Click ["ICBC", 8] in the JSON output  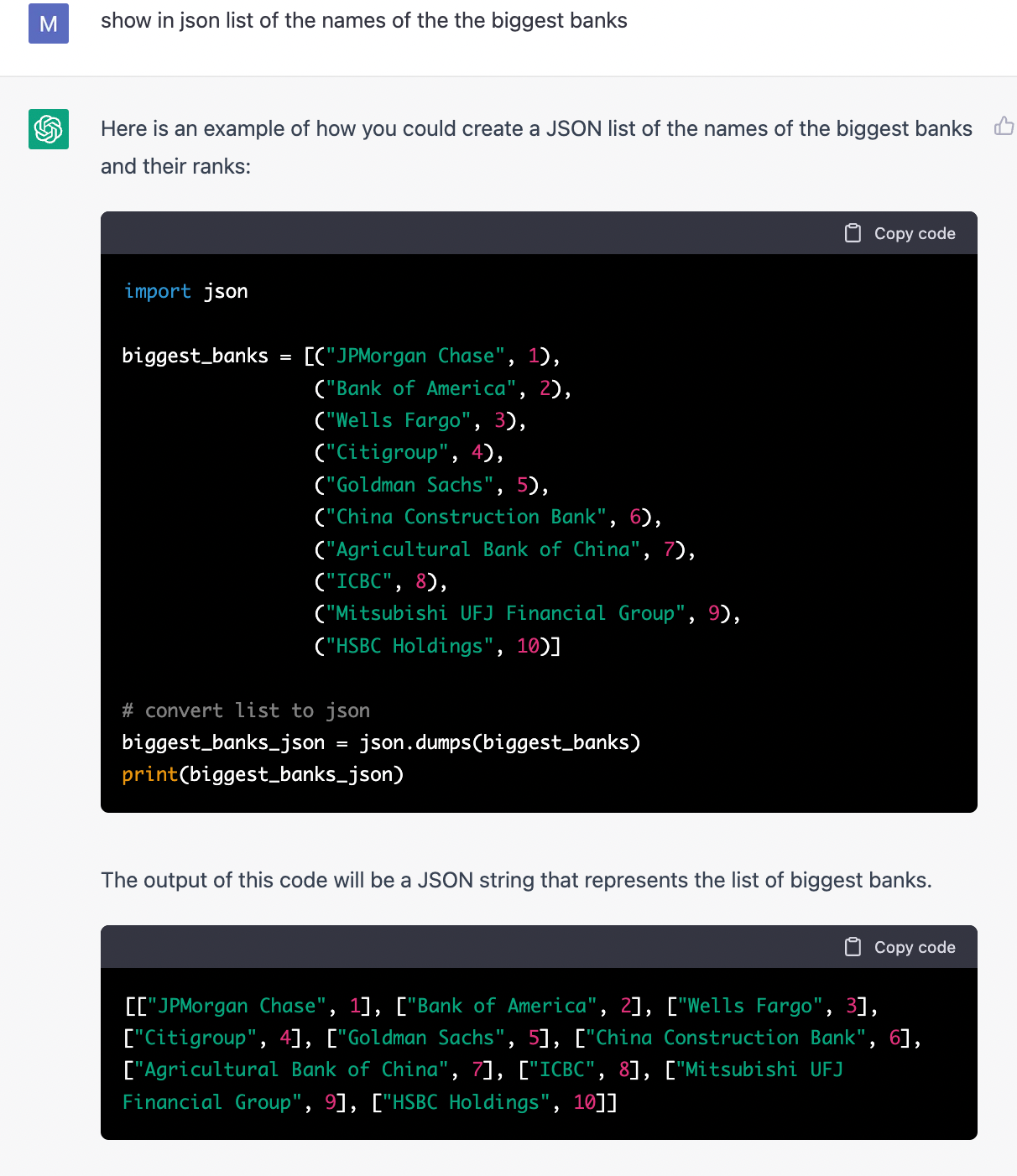(578, 1069)
